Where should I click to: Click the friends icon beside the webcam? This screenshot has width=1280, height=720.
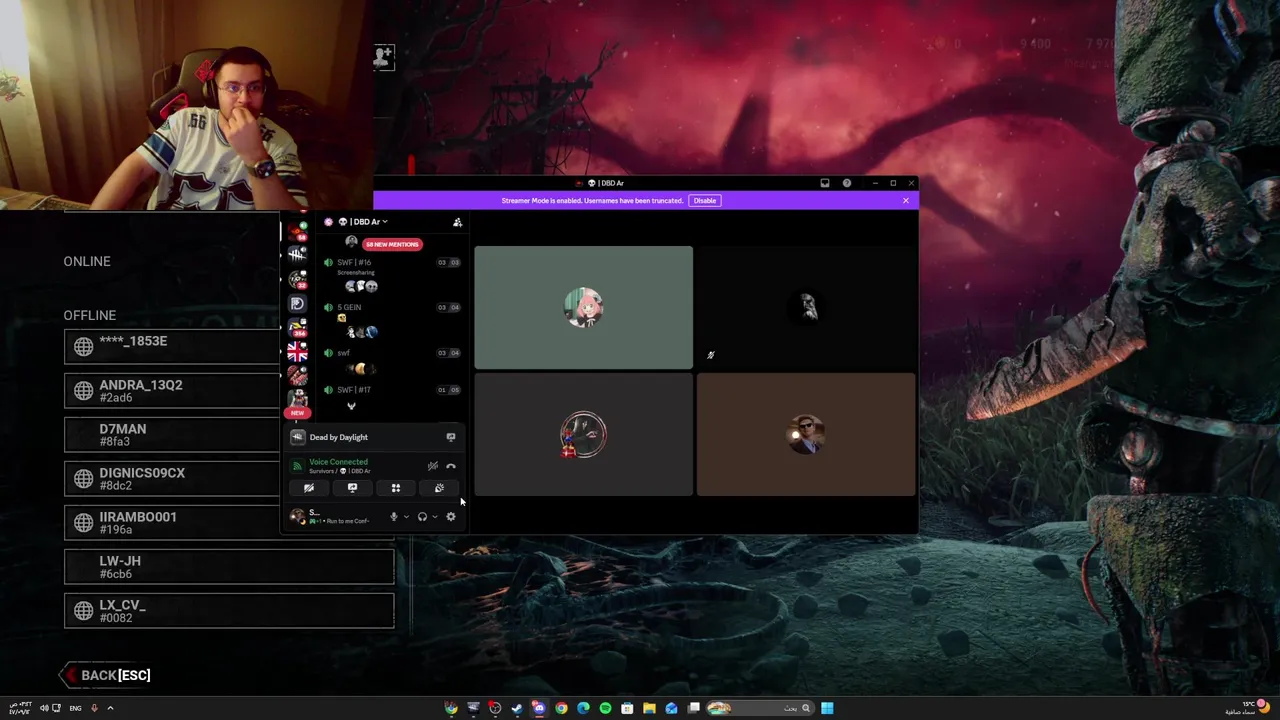[384, 58]
